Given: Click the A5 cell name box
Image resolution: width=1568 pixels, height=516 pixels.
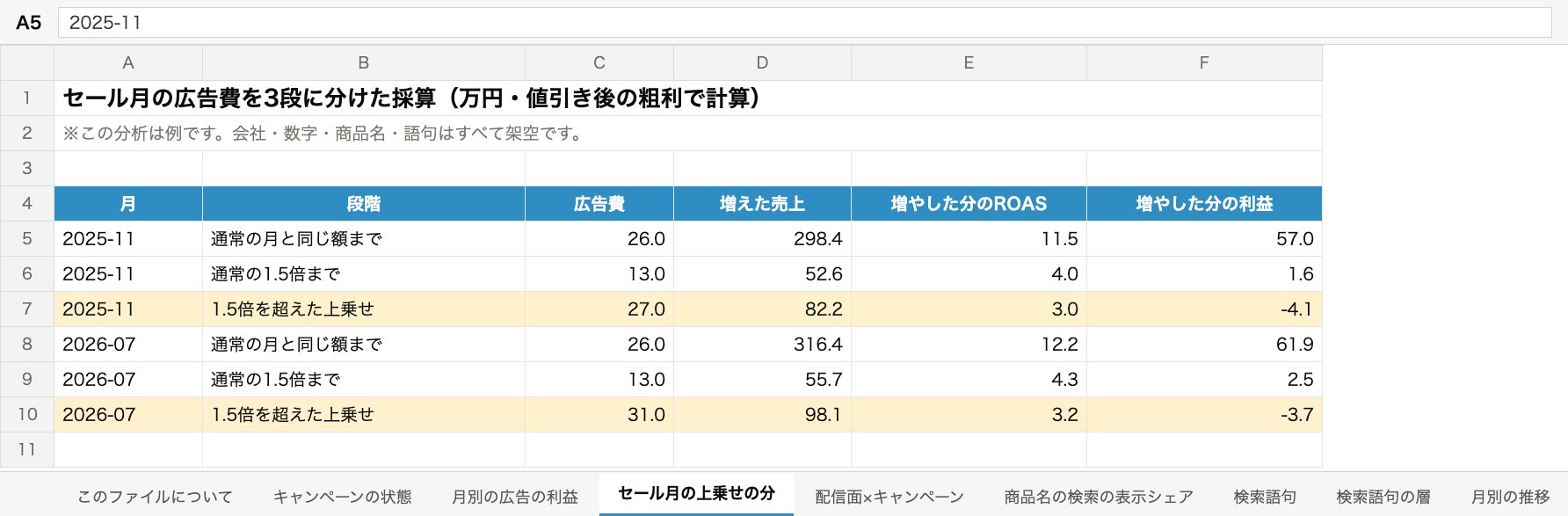Looking at the screenshot, I should pos(28,23).
